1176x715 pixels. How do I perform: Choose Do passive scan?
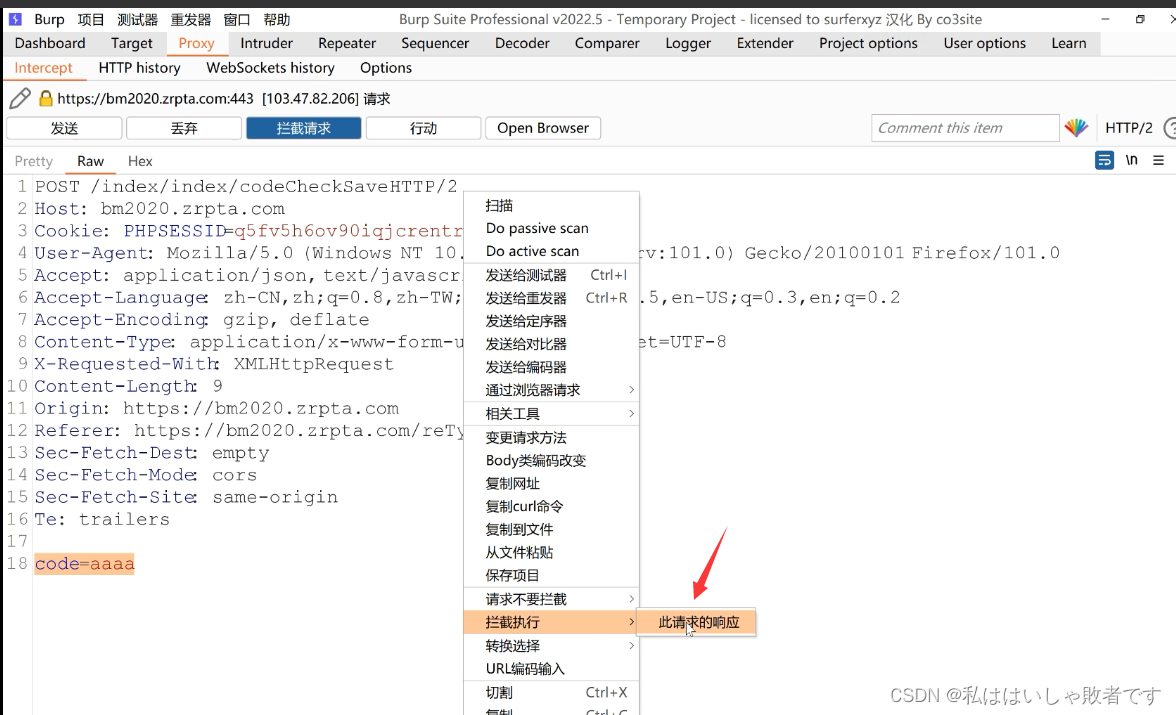[552, 228]
